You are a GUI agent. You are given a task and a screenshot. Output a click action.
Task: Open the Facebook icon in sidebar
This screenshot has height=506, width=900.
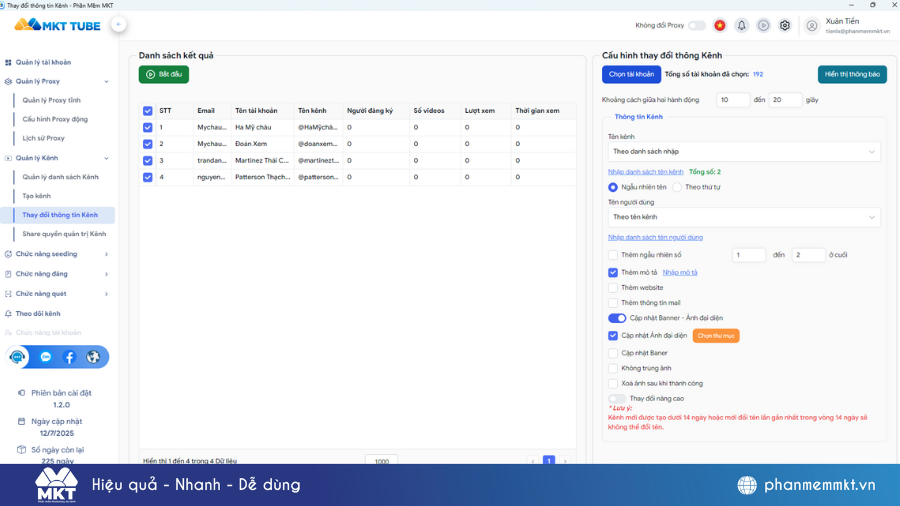tap(69, 357)
